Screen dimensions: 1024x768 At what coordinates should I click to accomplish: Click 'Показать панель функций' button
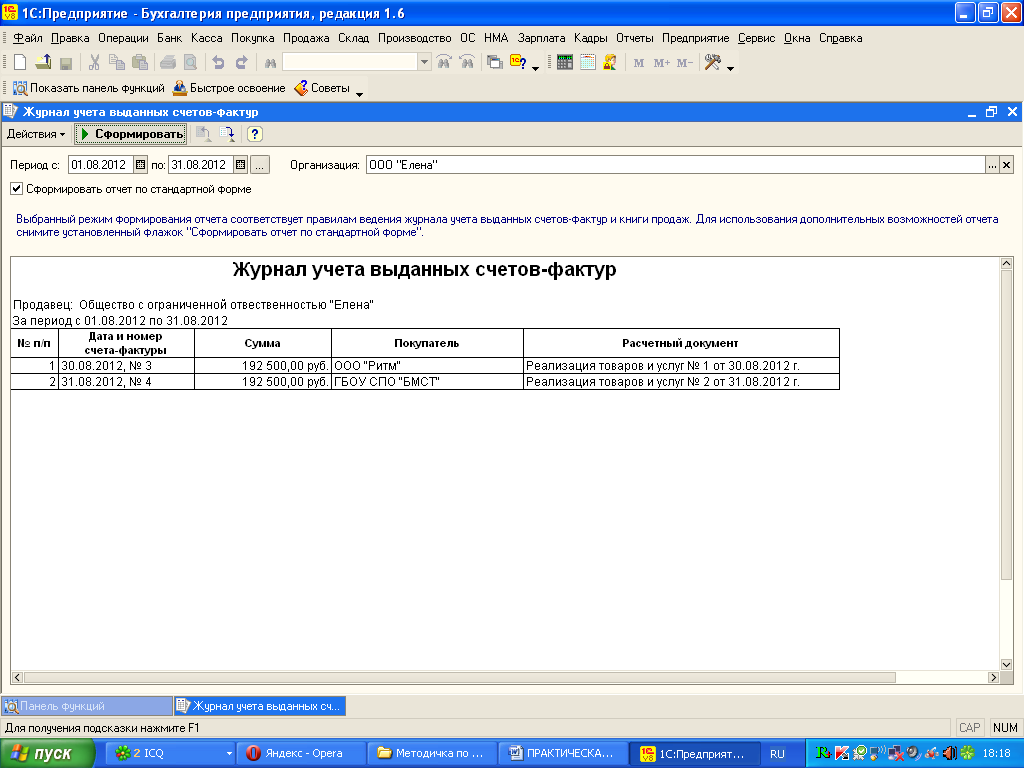pyautogui.click(x=89, y=88)
